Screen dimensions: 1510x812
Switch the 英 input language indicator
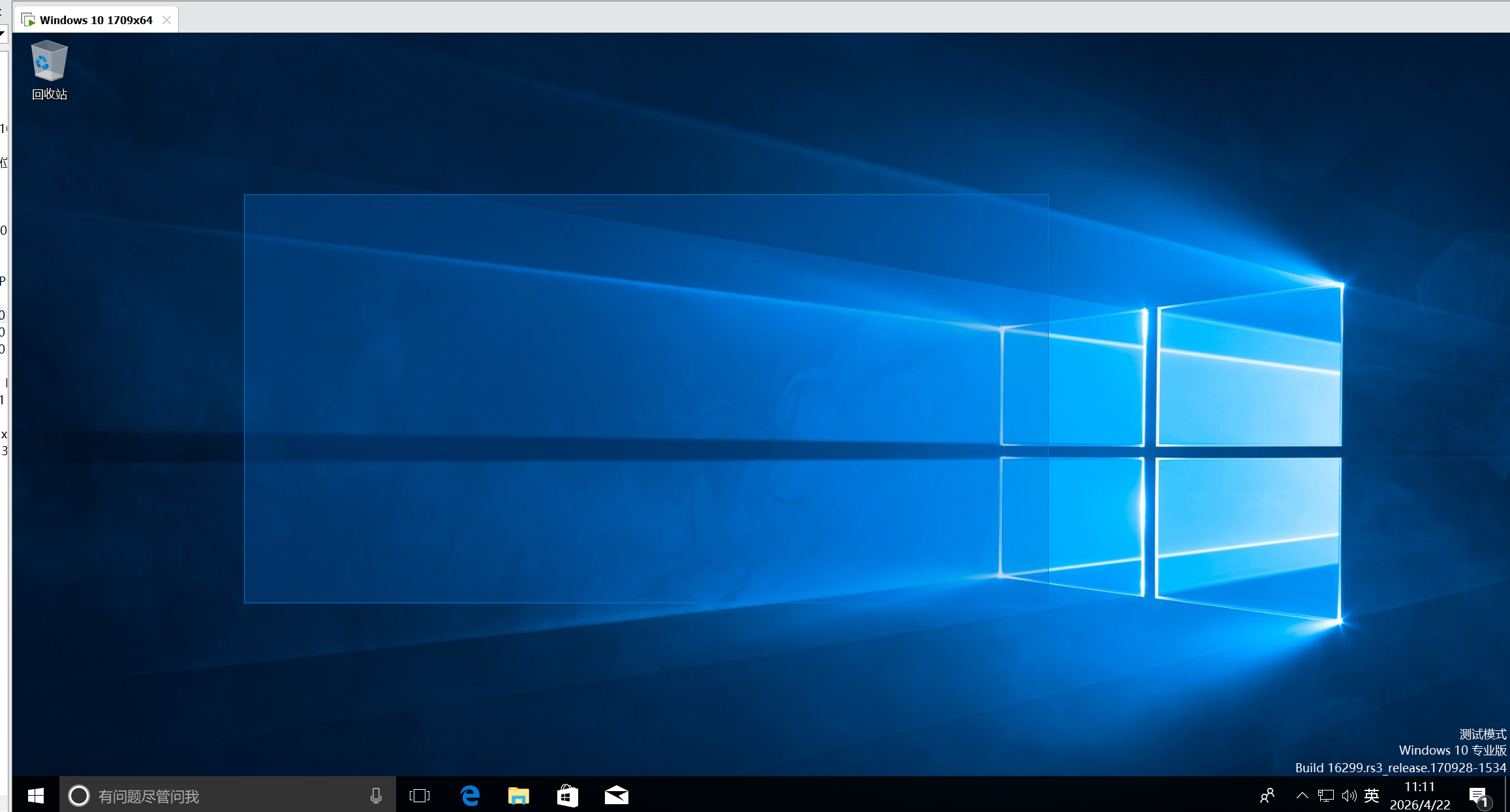[x=1372, y=796]
